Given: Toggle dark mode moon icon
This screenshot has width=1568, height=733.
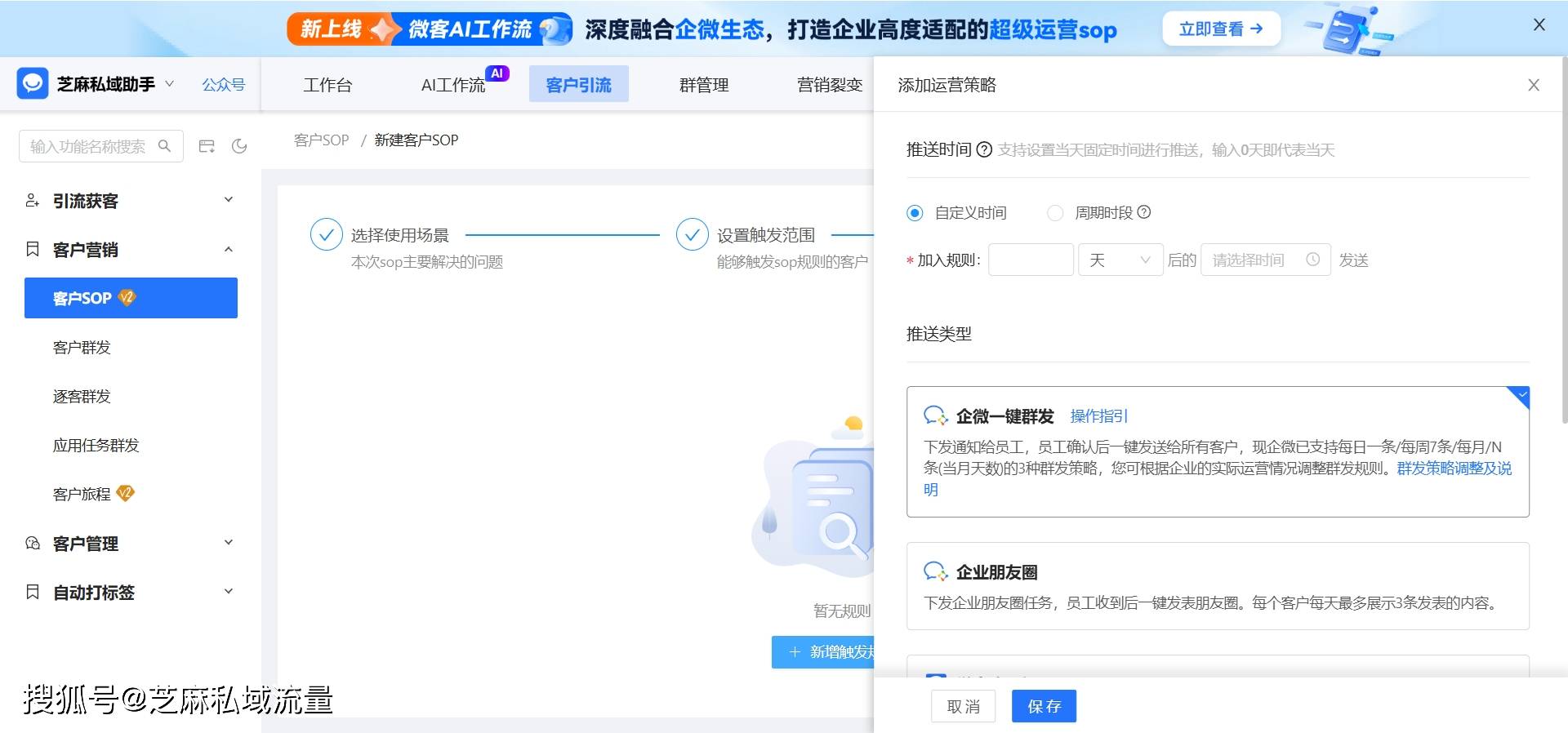Looking at the screenshot, I should tap(239, 146).
